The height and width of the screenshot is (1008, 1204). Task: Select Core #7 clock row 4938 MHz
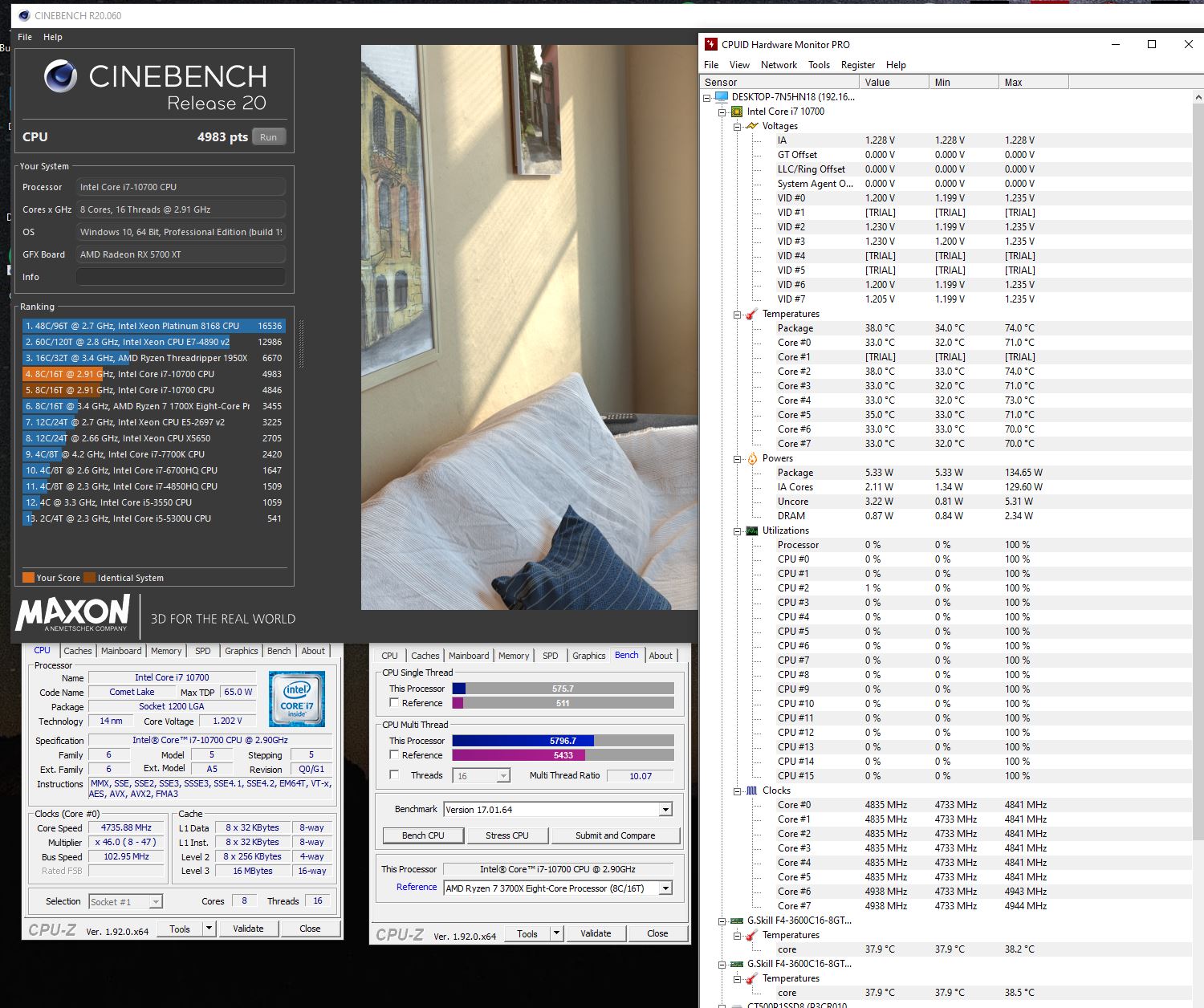[946, 906]
